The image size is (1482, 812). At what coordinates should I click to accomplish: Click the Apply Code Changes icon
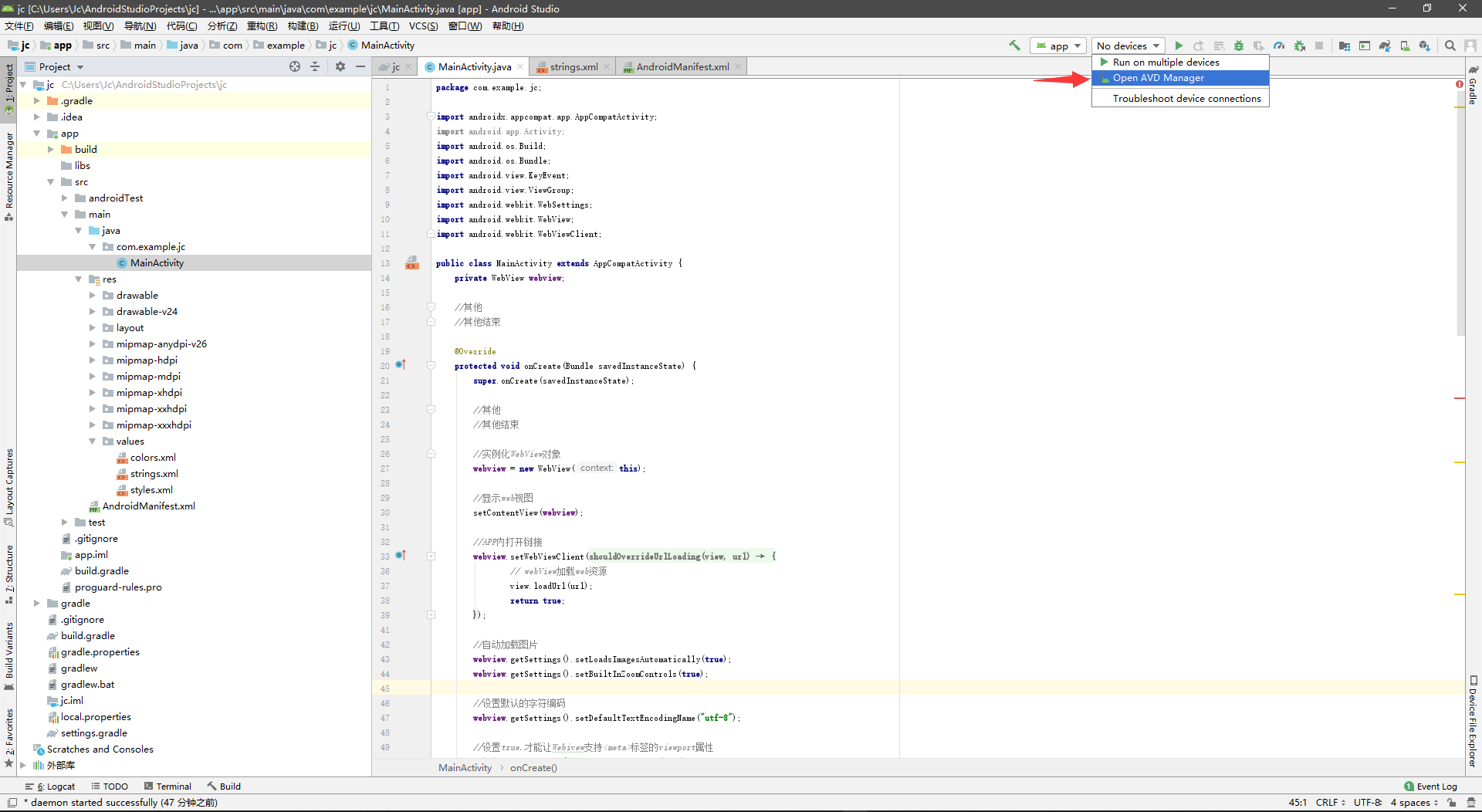[1219, 46]
